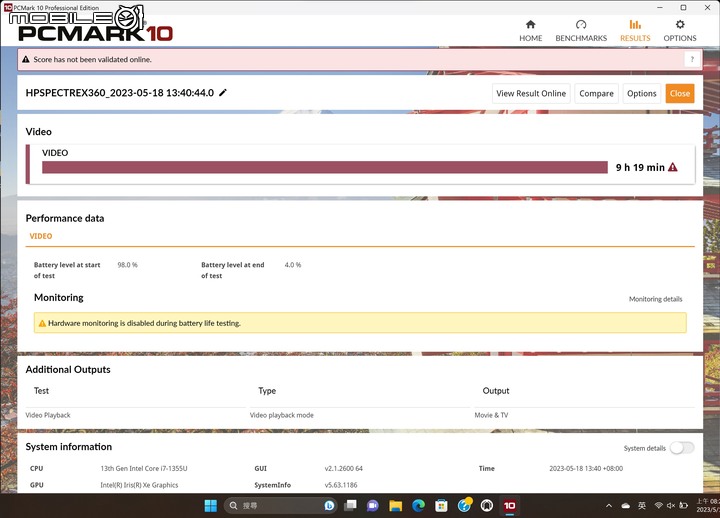Switch input language indicator 英
Viewport: 720px width, 518px height.
(x=642, y=506)
